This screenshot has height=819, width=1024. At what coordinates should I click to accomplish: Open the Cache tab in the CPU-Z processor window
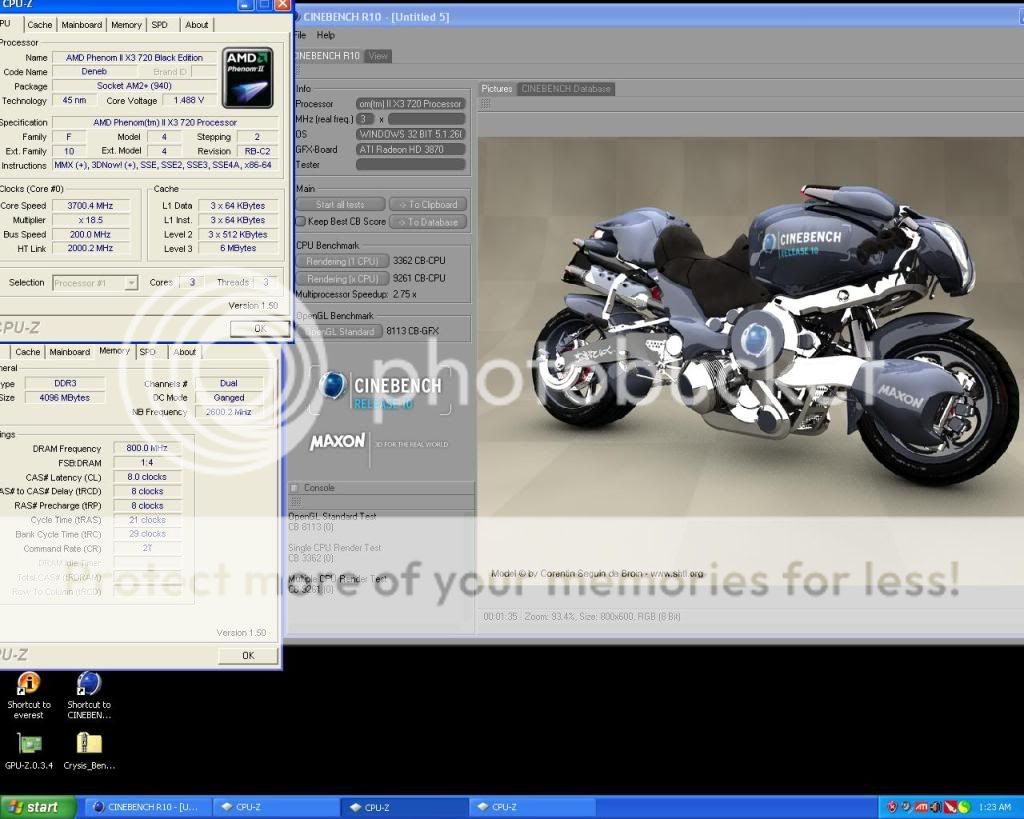40,25
